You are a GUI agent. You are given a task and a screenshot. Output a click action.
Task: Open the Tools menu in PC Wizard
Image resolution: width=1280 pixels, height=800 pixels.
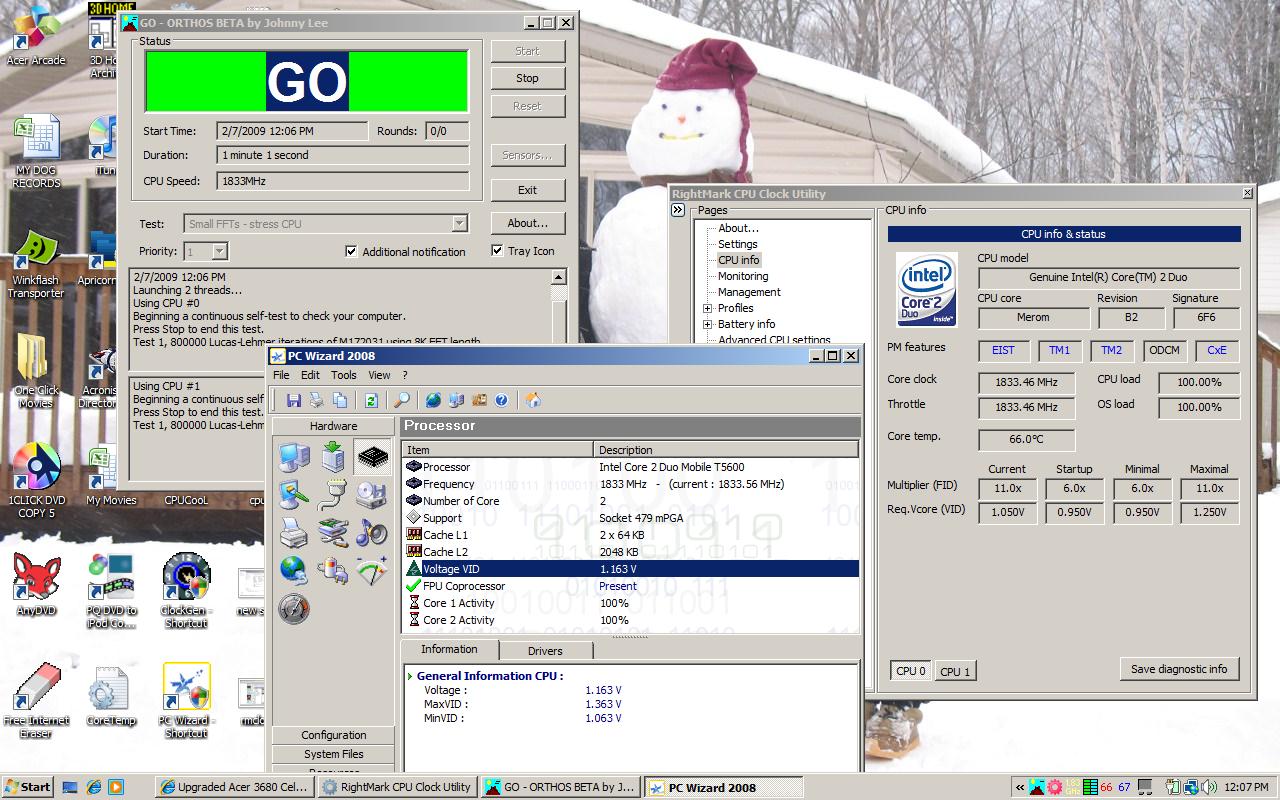344,375
